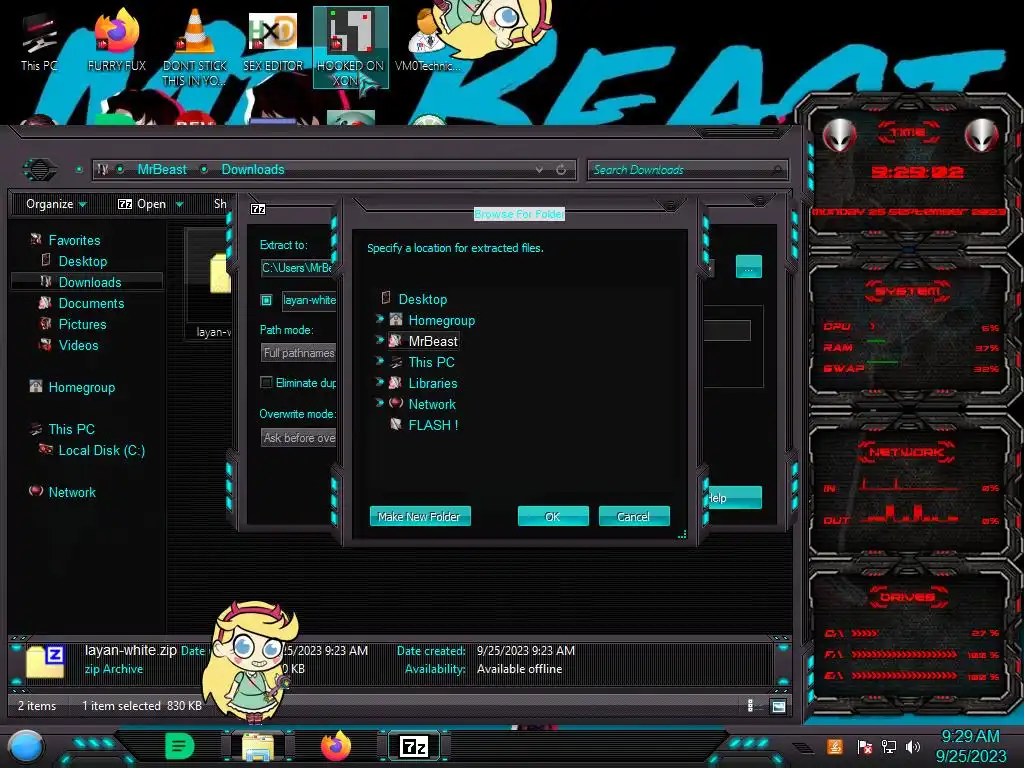Open the network tray icon
Viewport: 1024px width, 768px height.
pos(889,746)
